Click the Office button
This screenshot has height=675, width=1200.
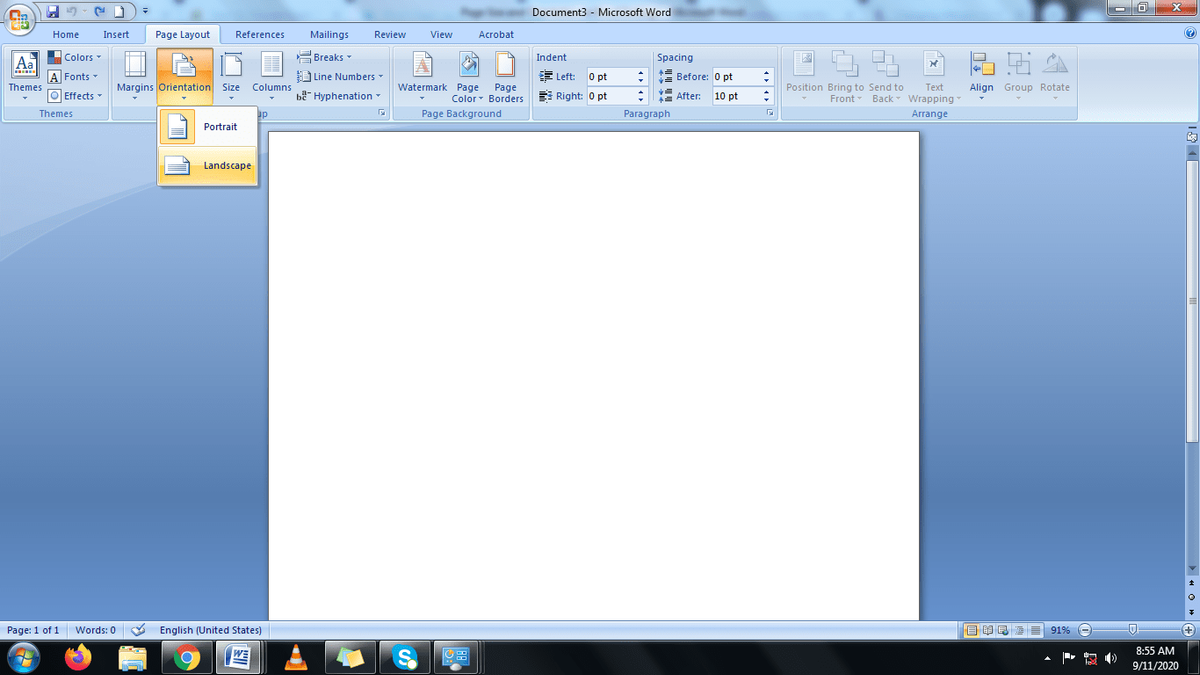tap(22, 22)
